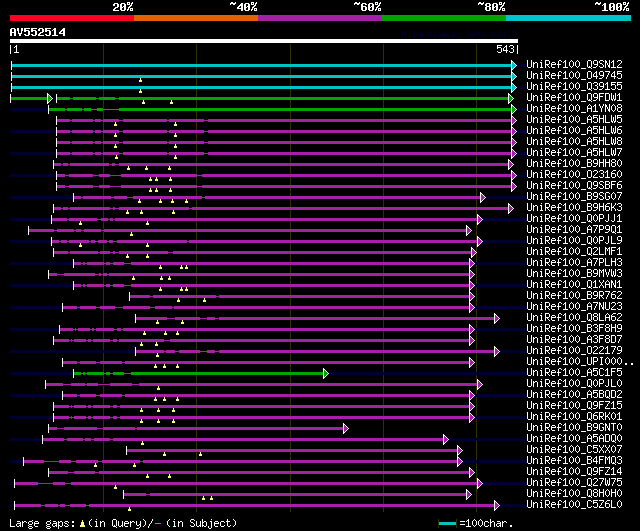Select the label UniRef100_A5HLW8
This screenshot has width=640, height=531.
tap(574, 141)
